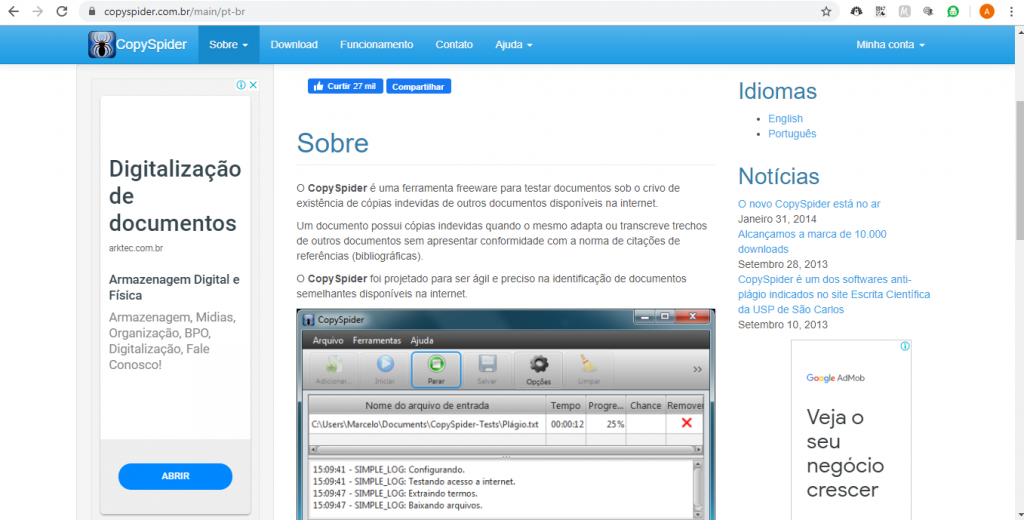This screenshot has height=520, width=1024.
Task: Bookmark this page with the star icon
Action: [x=826, y=11]
